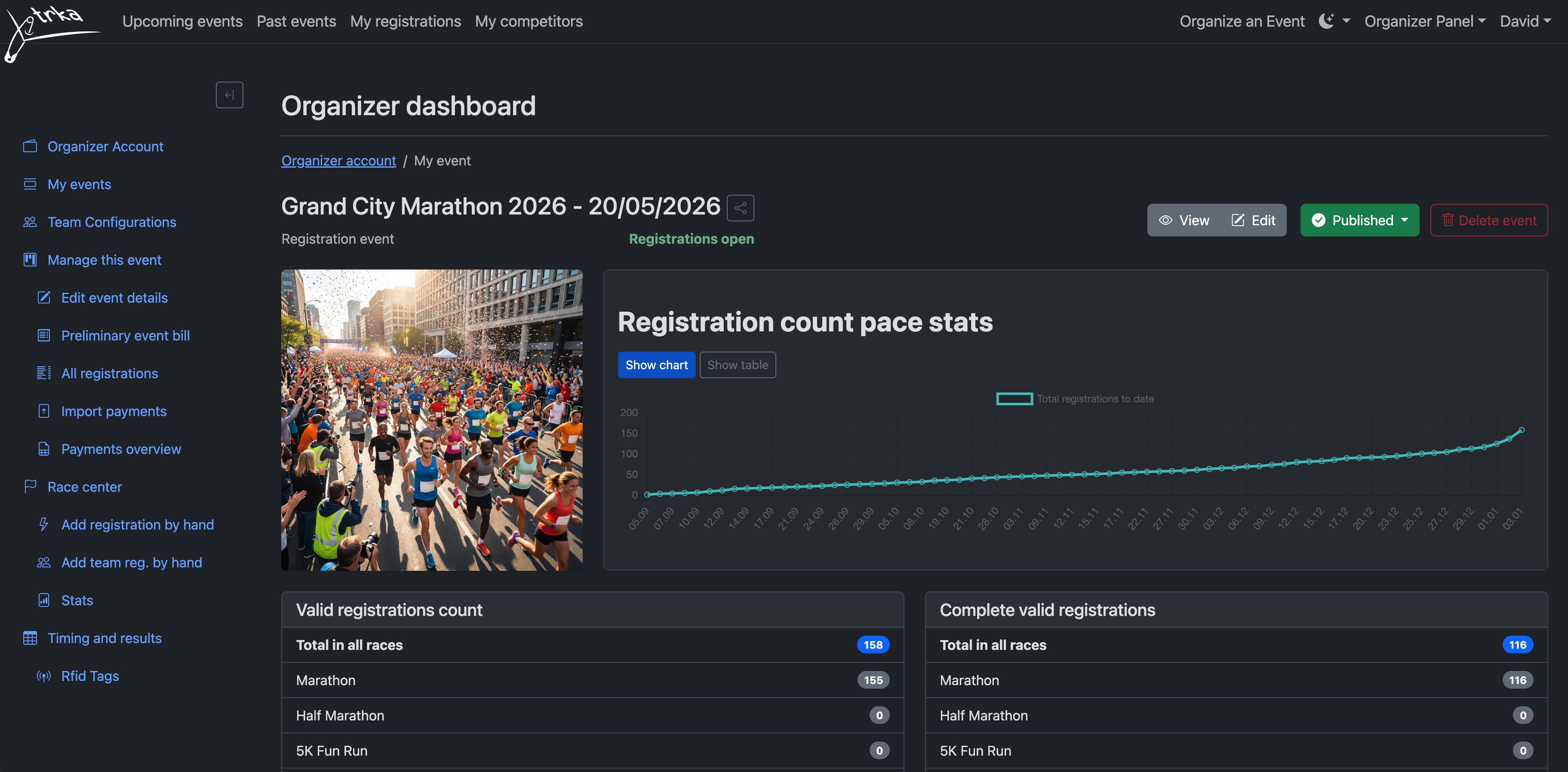Viewport: 1568px width, 772px height.
Task: Click the Edit button for the event
Action: click(1253, 220)
